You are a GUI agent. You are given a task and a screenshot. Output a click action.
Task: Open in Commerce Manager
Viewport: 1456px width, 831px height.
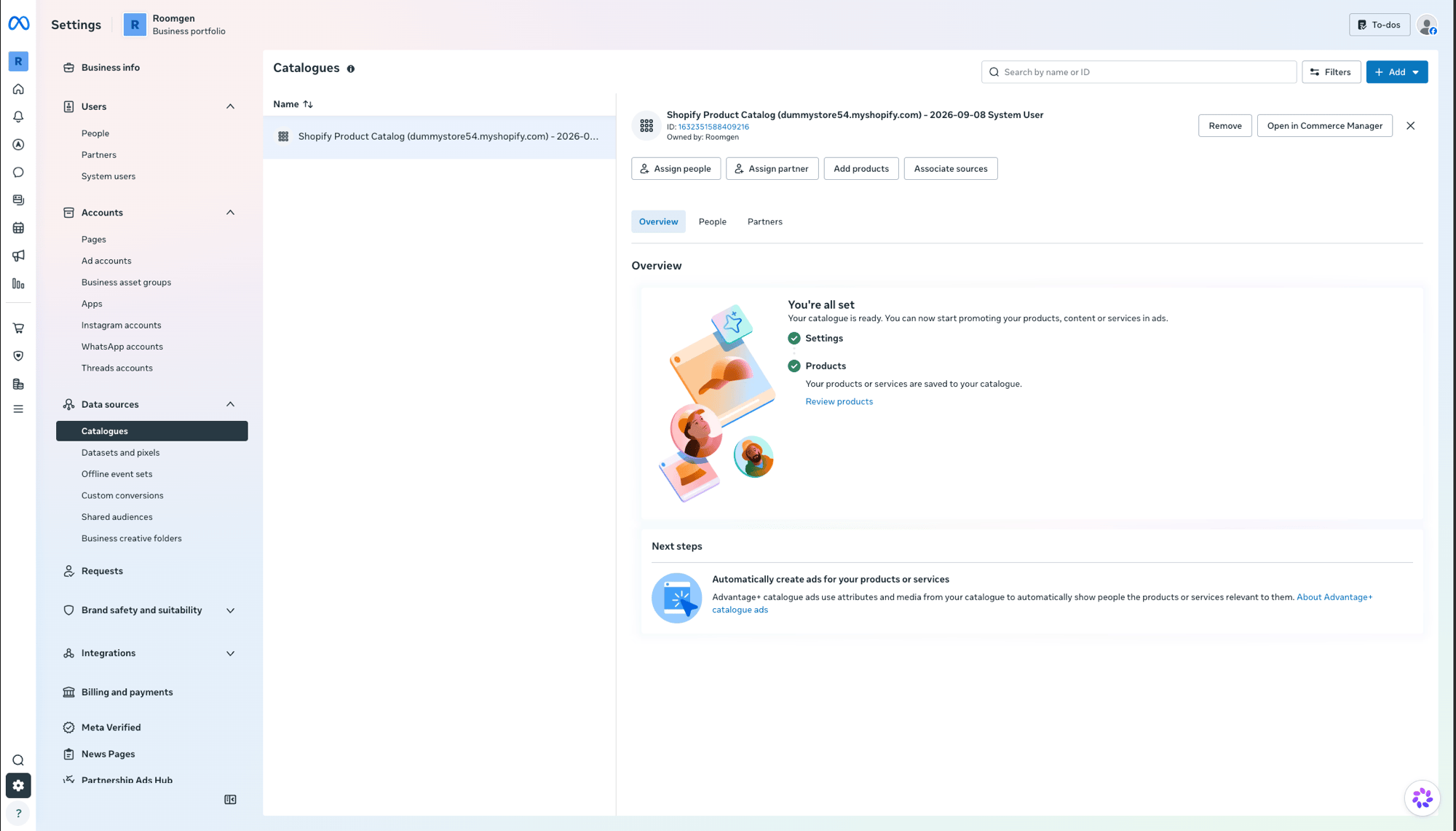(1324, 126)
